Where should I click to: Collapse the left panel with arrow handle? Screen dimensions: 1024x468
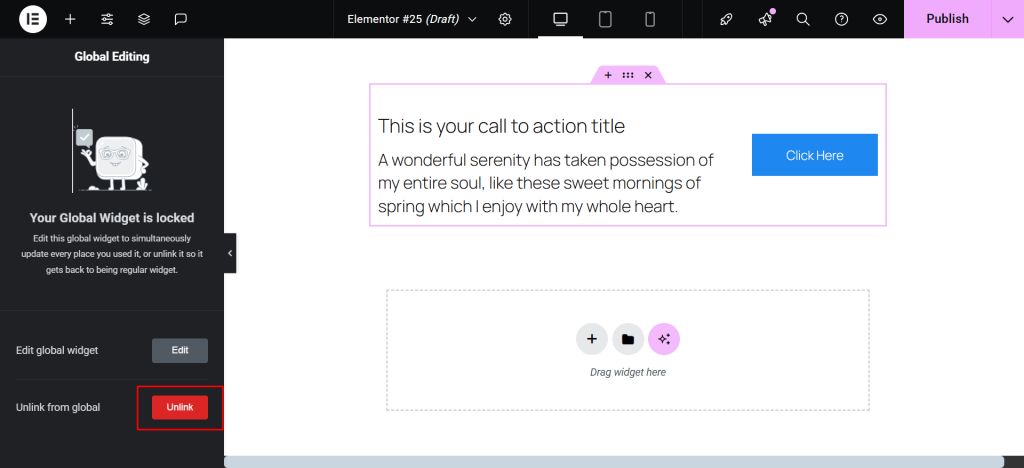coord(230,254)
